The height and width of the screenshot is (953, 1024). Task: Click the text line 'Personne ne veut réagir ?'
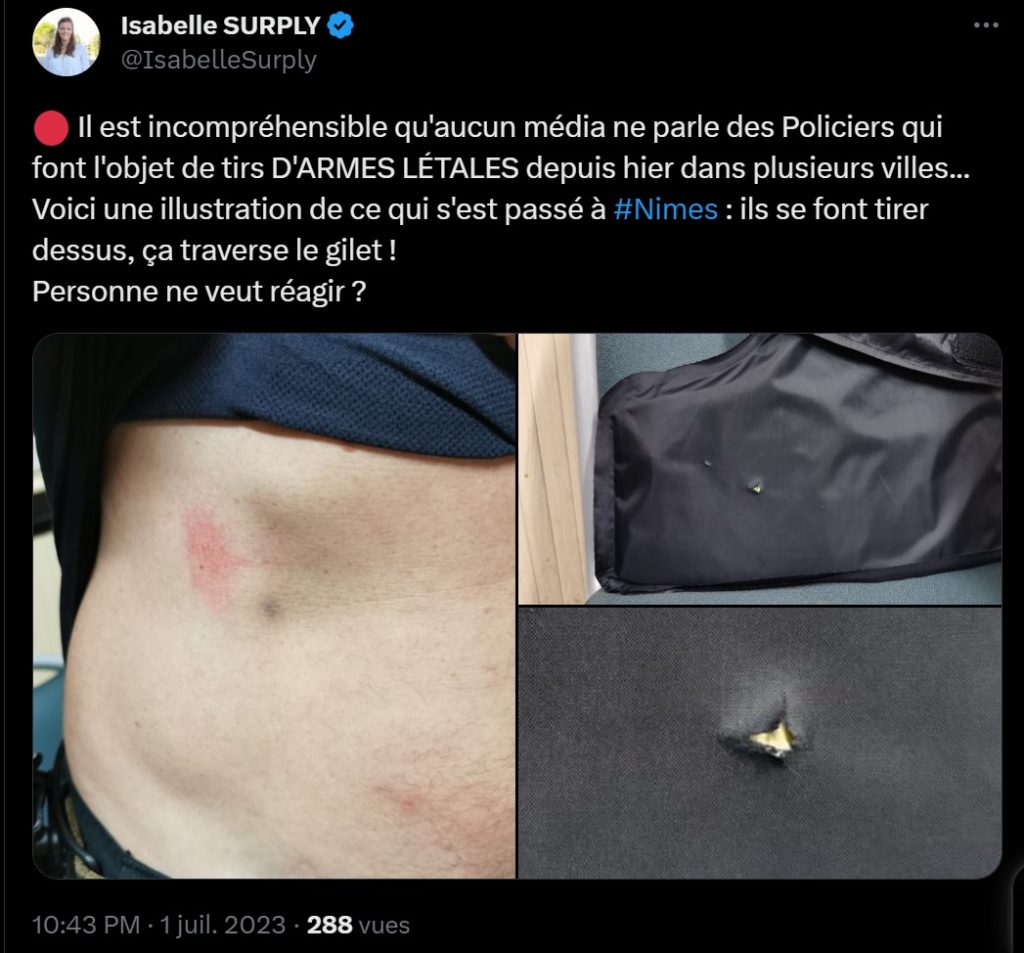[199, 292]
